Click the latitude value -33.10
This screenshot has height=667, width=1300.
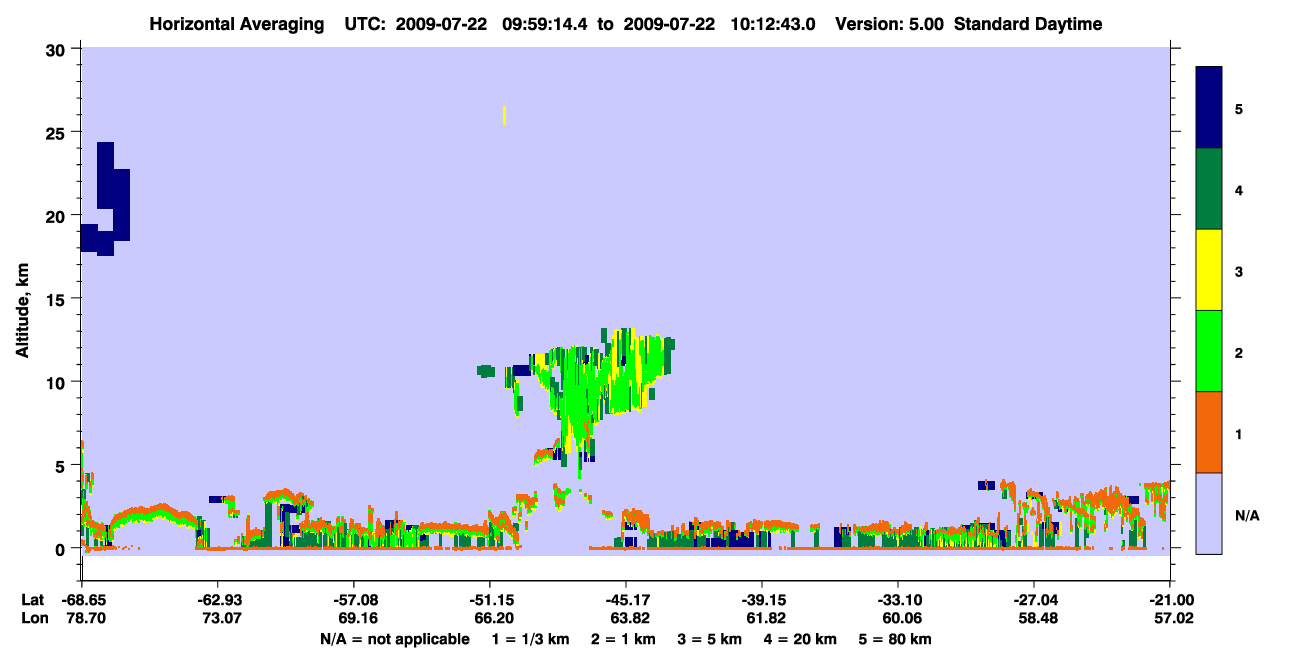pos(898,600)
